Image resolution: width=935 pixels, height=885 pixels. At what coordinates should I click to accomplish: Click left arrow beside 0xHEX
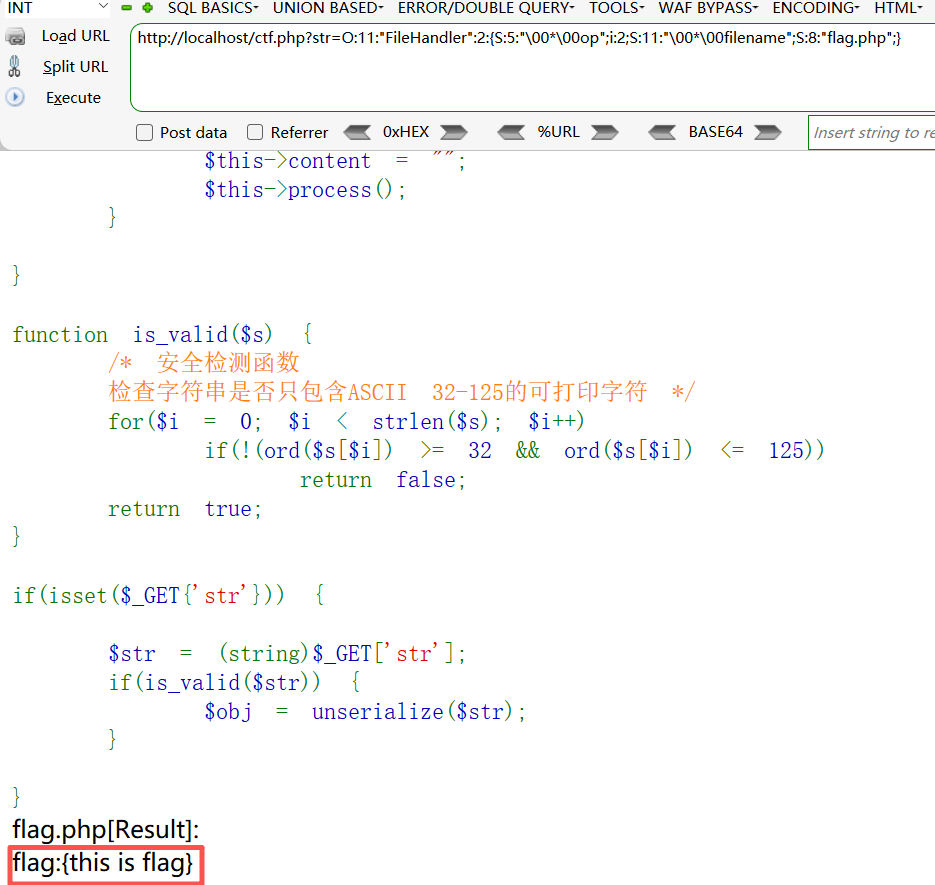click(357, 132)
